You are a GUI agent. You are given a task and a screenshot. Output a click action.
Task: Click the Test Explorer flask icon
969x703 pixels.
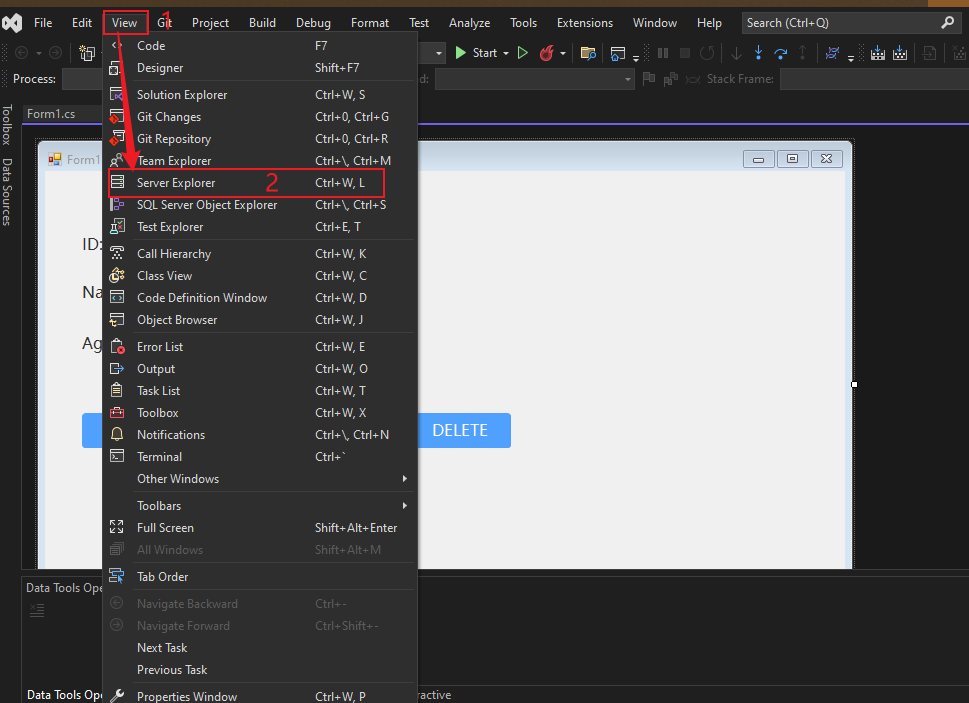pyautogui.click(x=117, y=227)
